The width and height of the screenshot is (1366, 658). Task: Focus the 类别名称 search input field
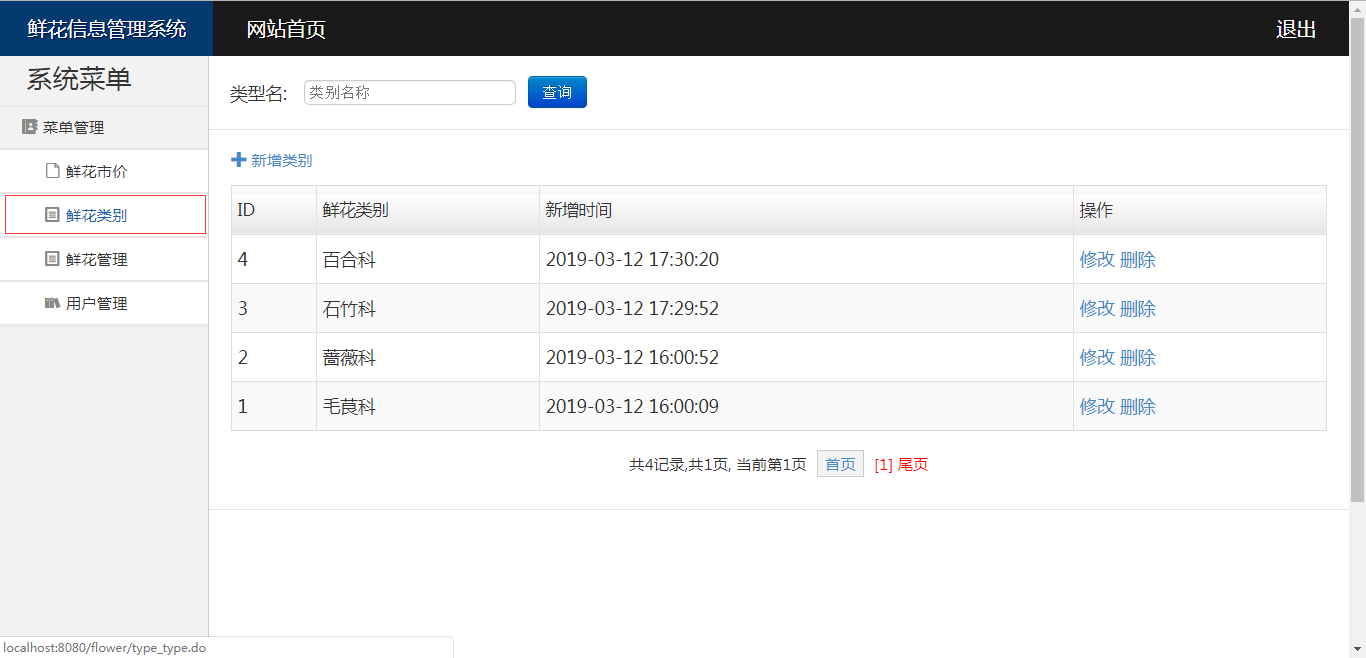coord(409,93)
